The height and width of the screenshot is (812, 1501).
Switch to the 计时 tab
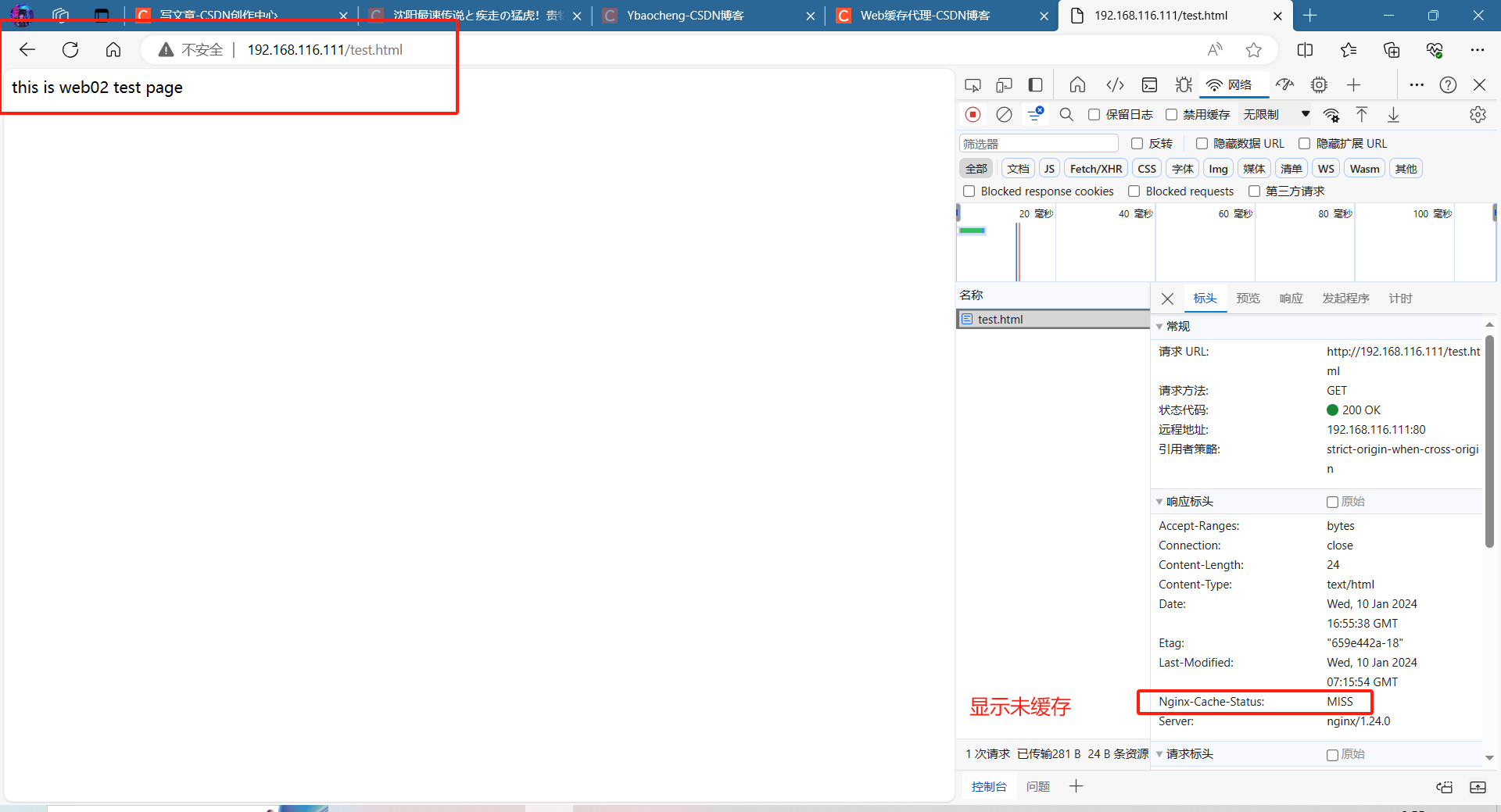coord(1400,299)
